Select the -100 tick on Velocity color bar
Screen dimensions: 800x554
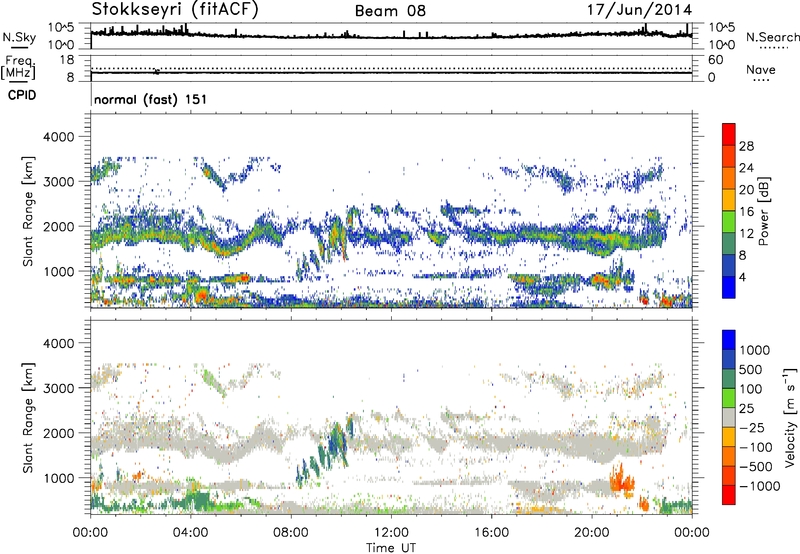[x=756, y=447]
